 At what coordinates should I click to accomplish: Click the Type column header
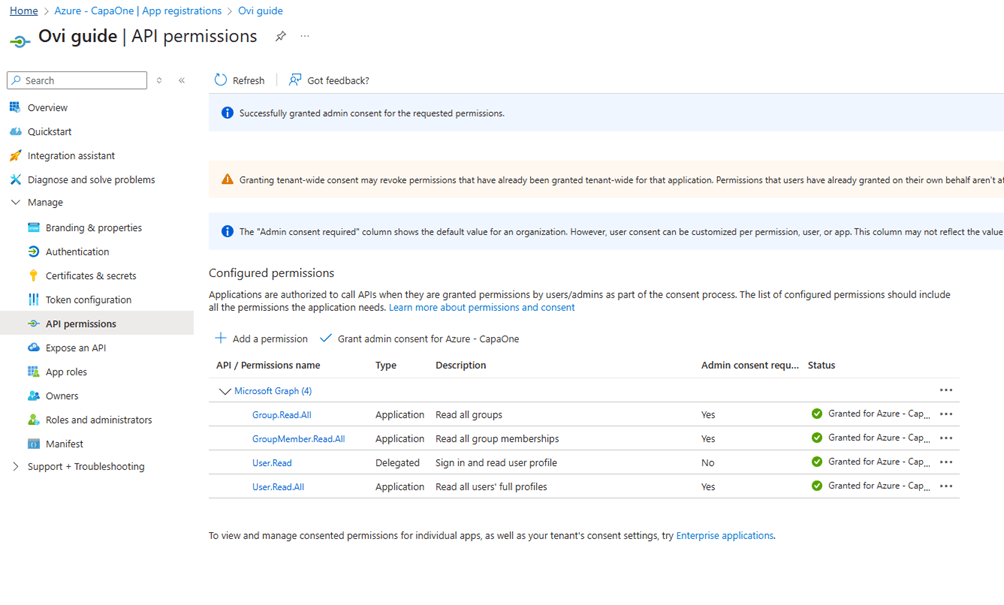tap(386, 366)
